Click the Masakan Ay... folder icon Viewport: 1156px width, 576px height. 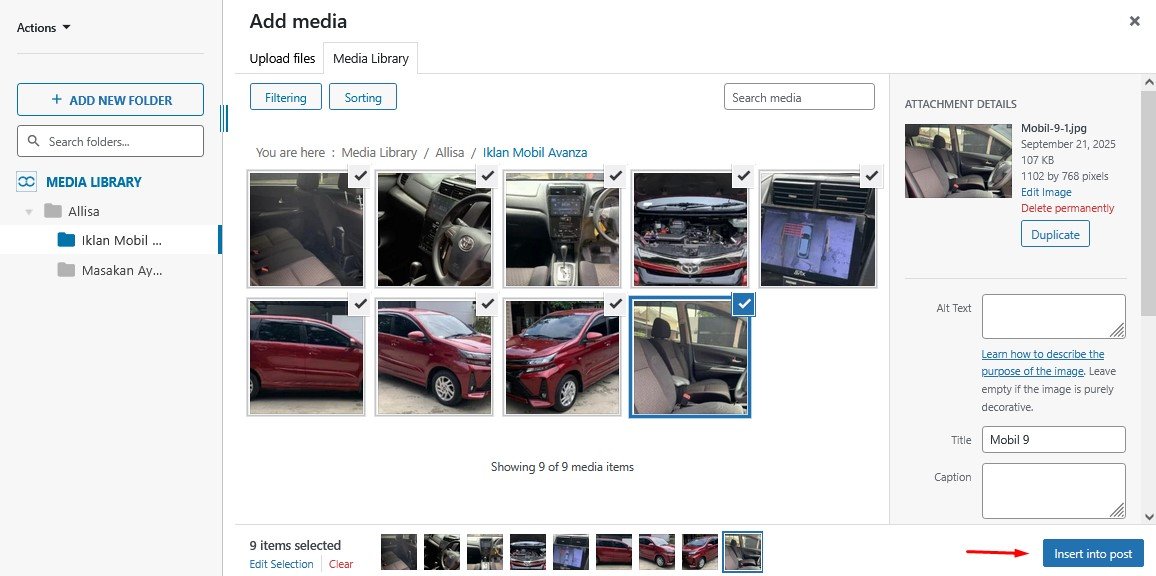pyautogui.click(x=66, y=270)
